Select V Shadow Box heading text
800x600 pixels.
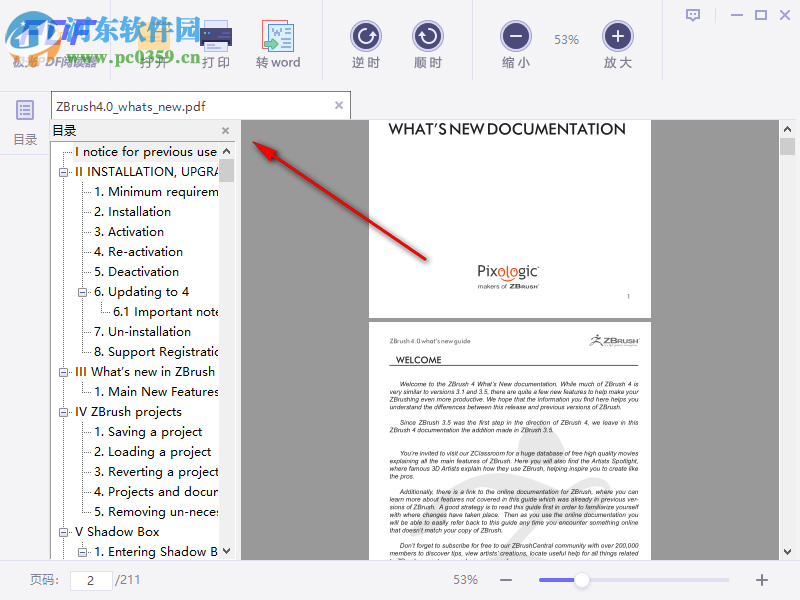117,532
